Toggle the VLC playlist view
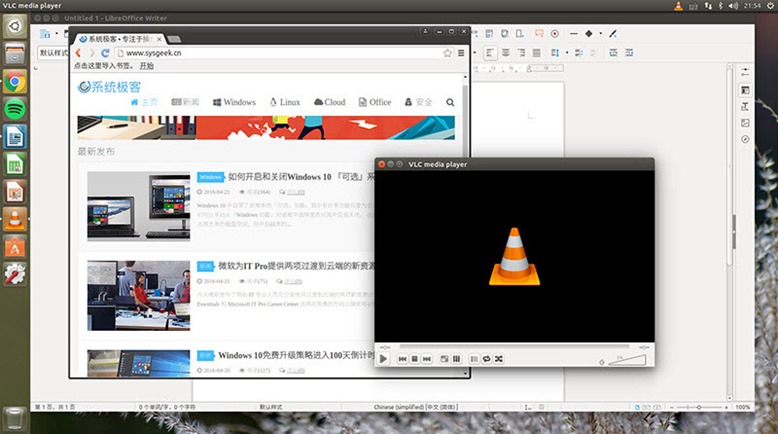The image size is (778, 434). (x=474, y=358)
